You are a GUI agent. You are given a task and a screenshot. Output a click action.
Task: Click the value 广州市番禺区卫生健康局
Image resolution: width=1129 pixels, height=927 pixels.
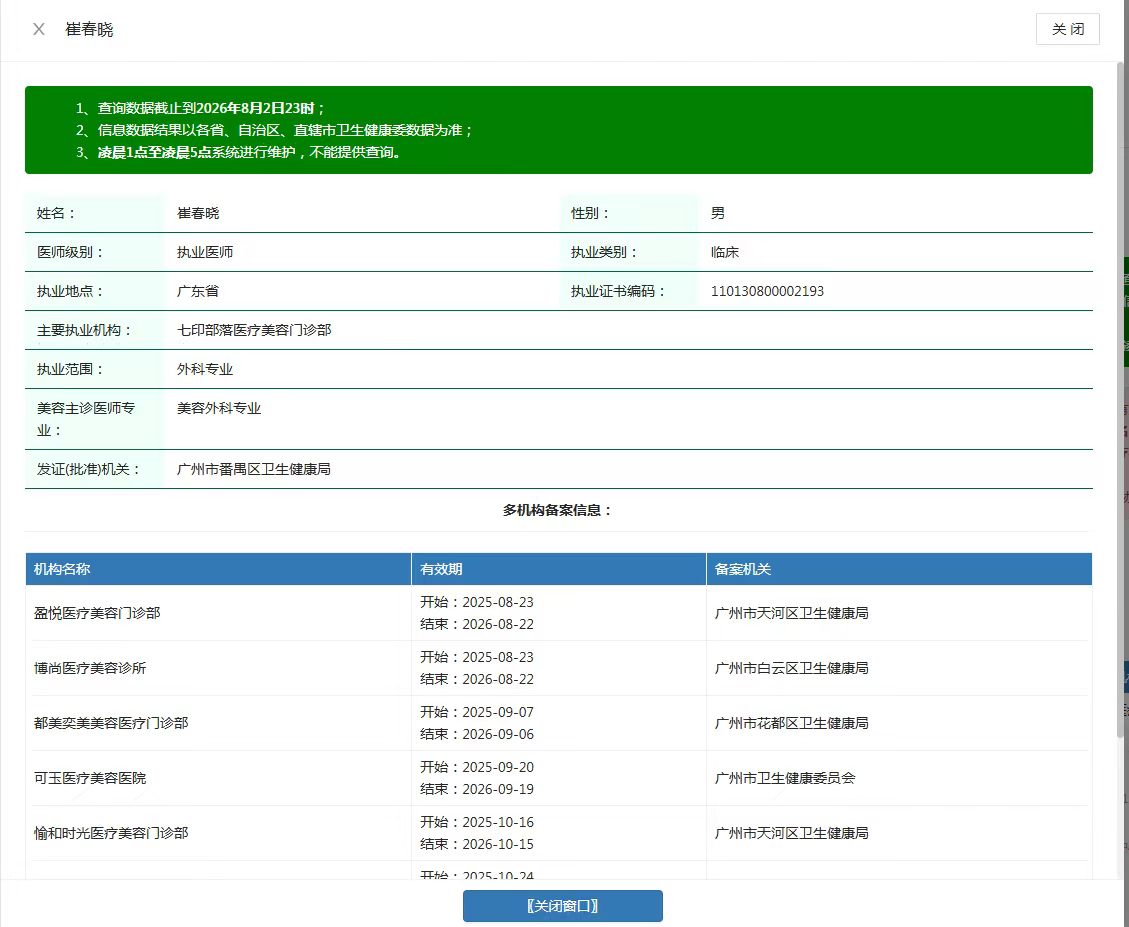[x=254, y=469]
